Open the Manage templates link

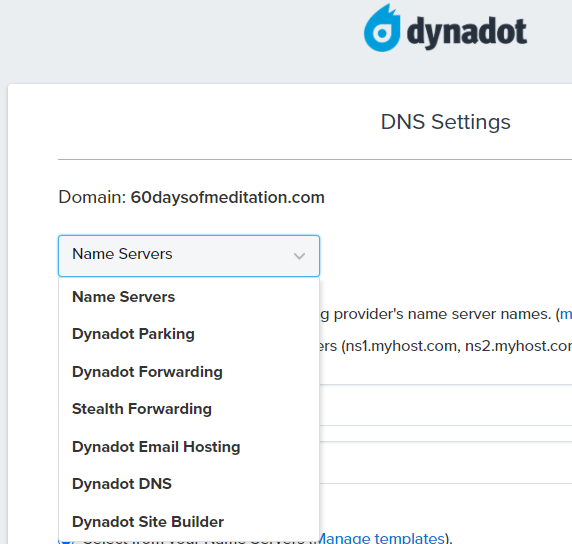[x=382, y=539]
